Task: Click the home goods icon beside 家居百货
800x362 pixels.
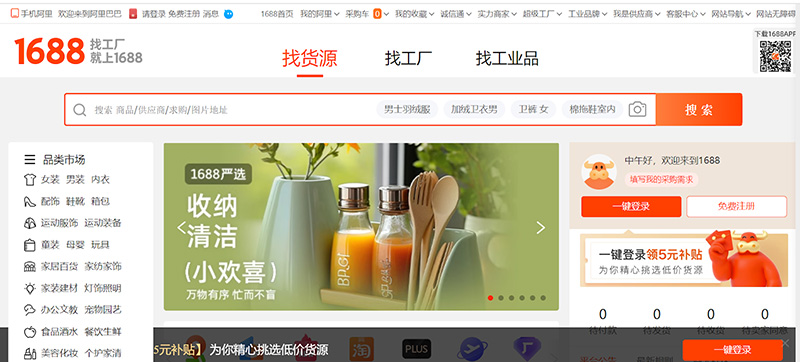Action: (x=30, y=266)
